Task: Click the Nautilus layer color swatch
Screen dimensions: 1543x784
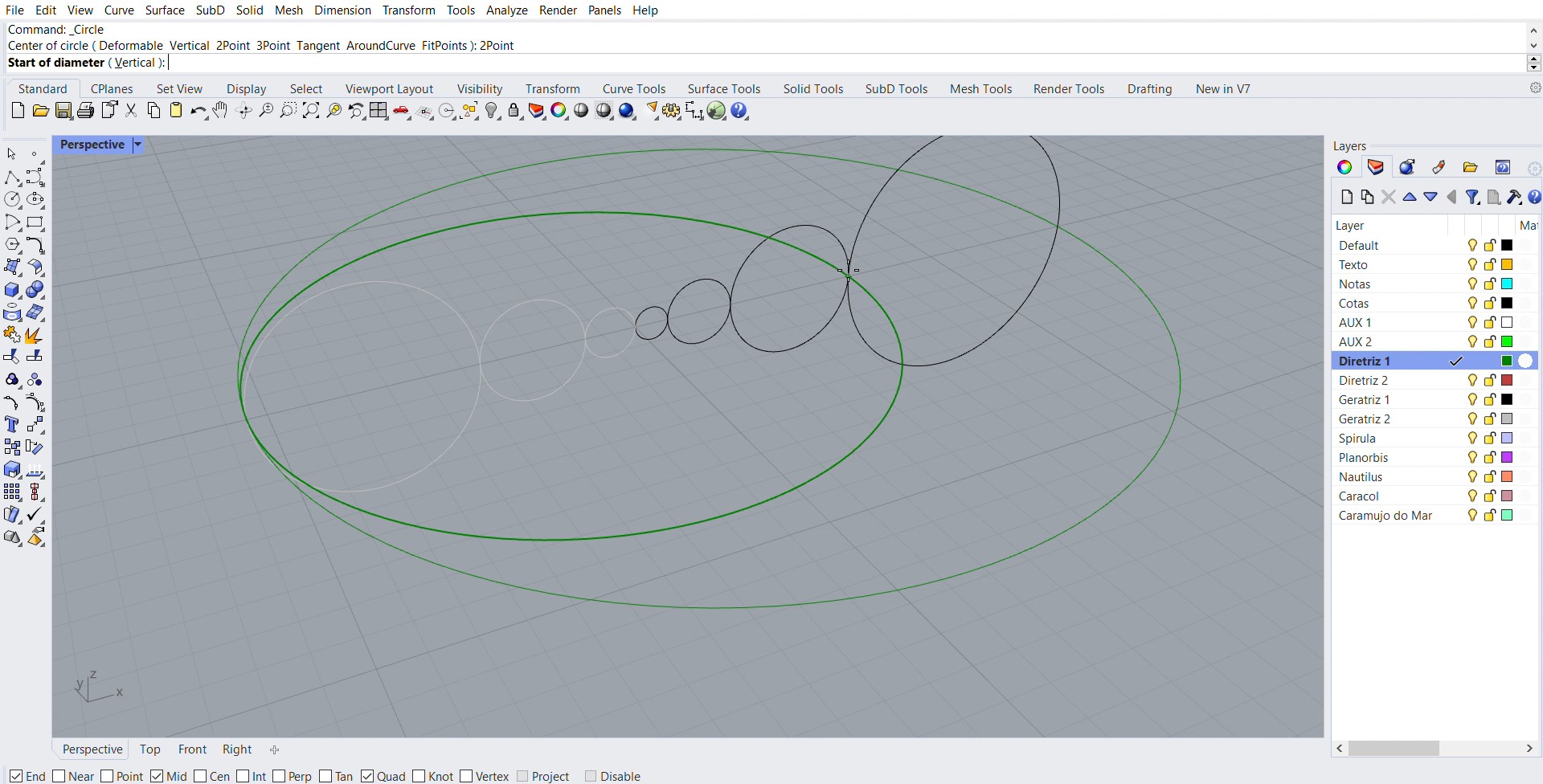Action: coord(1507,476)
